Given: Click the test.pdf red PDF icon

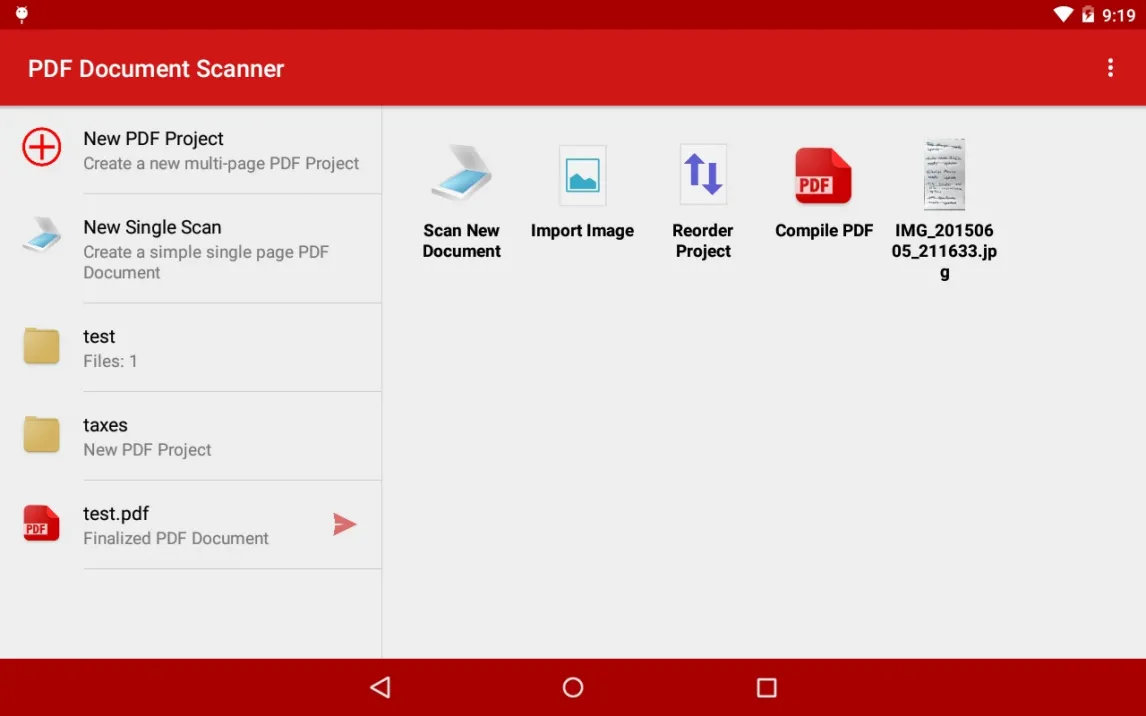Looking at the screenshot, I should (x=42, y=524).
